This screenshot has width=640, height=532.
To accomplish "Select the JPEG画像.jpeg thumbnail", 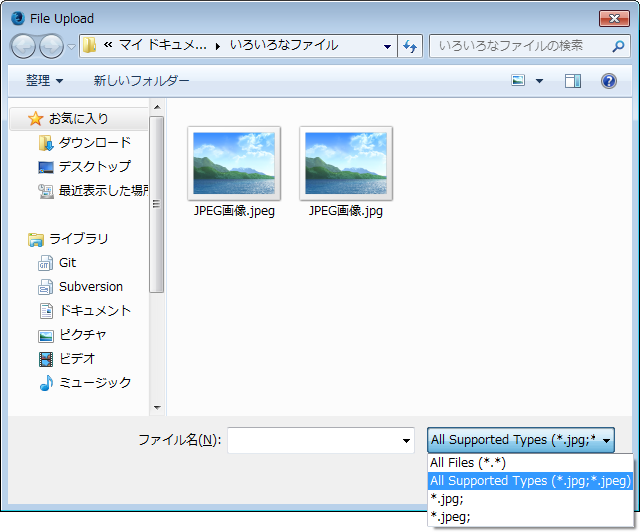I will point(234,163).
